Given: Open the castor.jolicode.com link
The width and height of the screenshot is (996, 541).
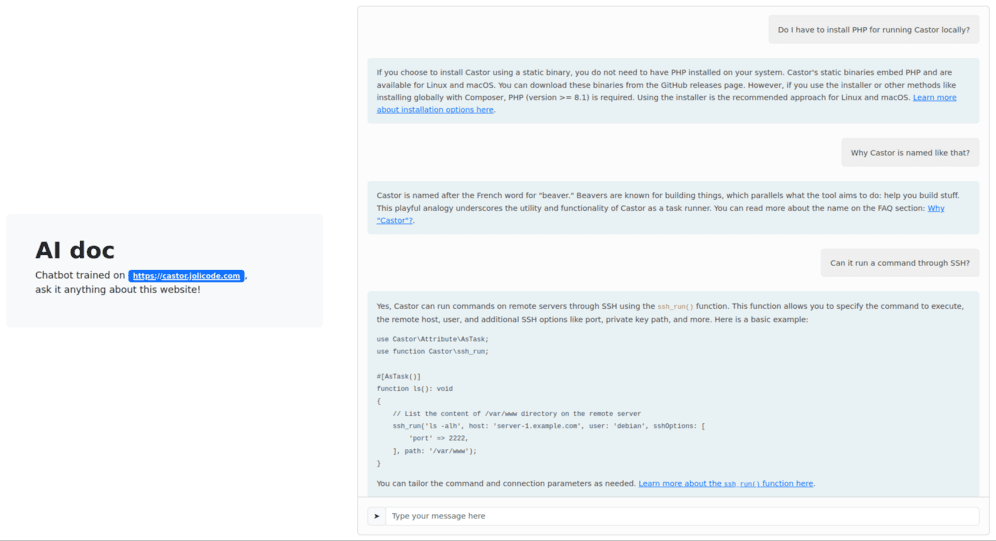Looking at the screenshot, I should tap(186, 276).
